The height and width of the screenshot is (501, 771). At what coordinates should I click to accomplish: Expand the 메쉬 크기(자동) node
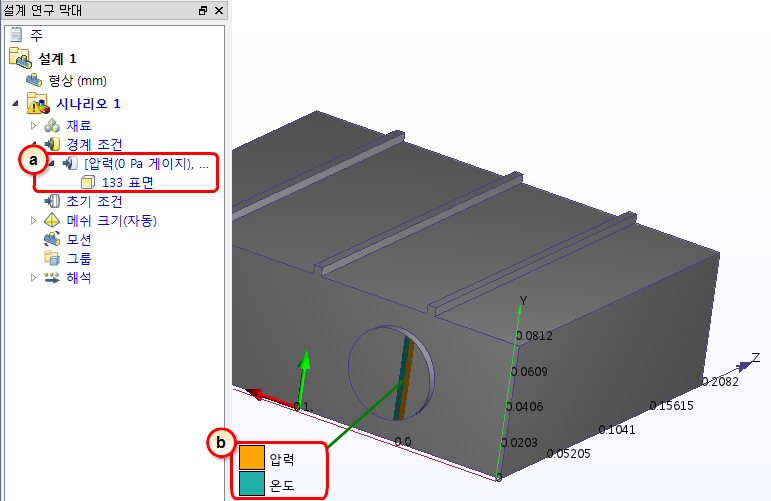33,220
